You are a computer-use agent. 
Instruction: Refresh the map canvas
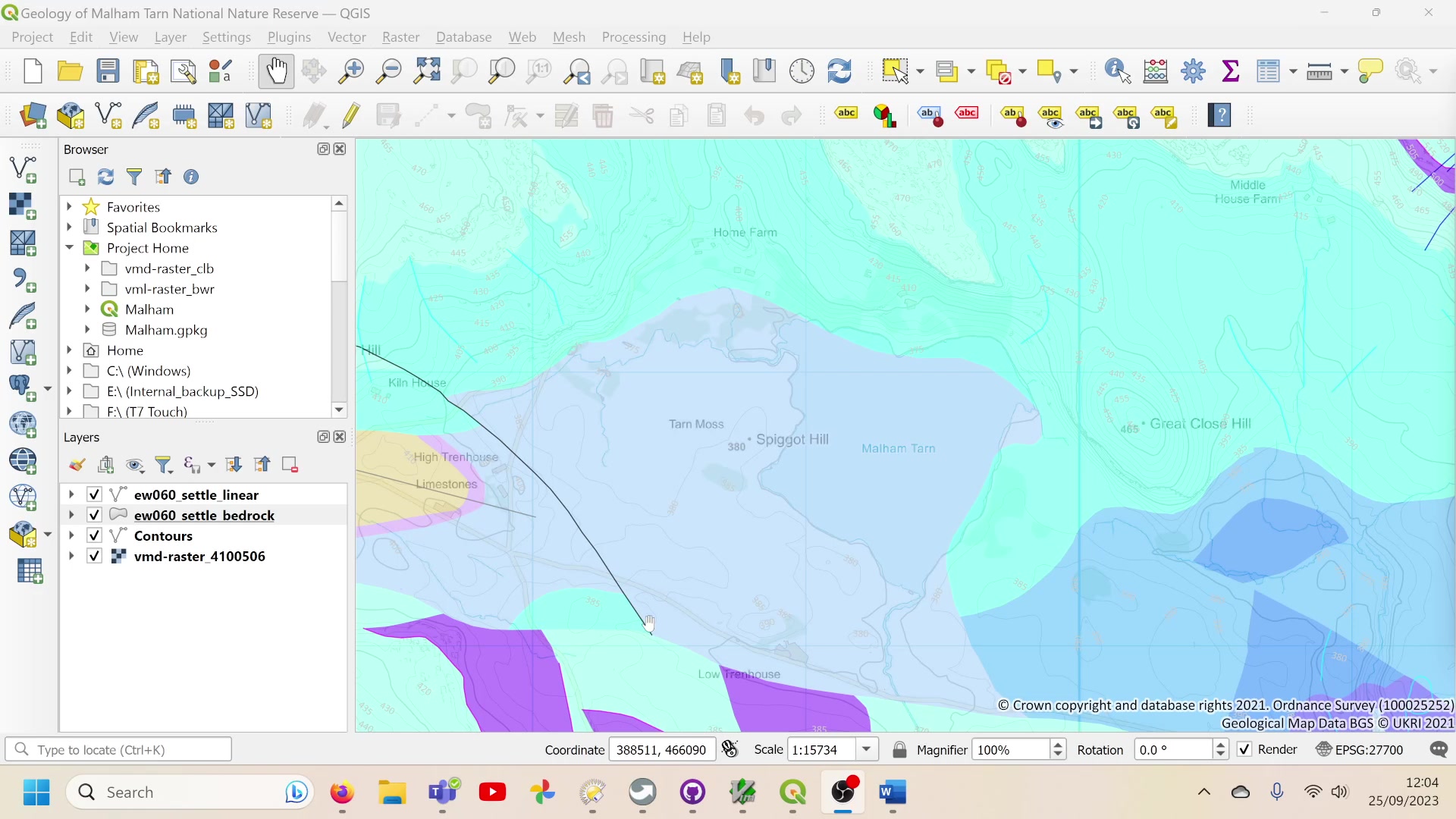[840, 71]
